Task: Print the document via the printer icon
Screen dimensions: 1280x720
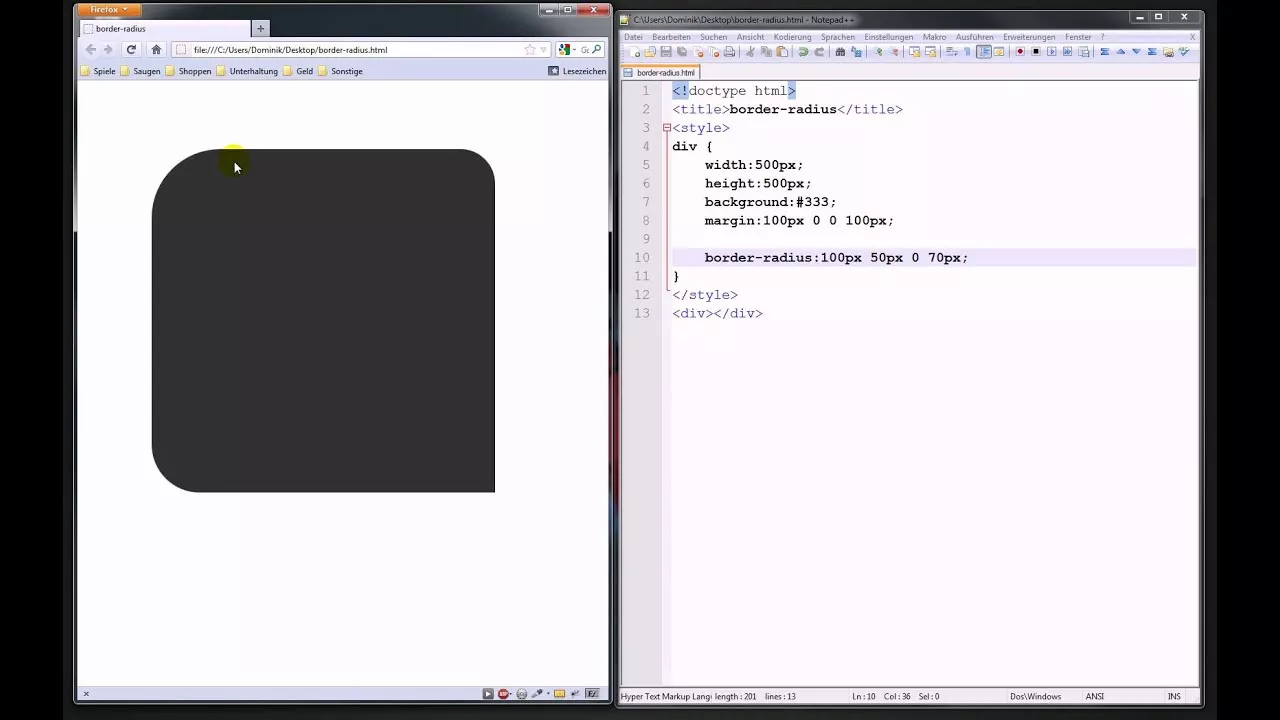Action: pyautogui.click(x=729, y=51)
